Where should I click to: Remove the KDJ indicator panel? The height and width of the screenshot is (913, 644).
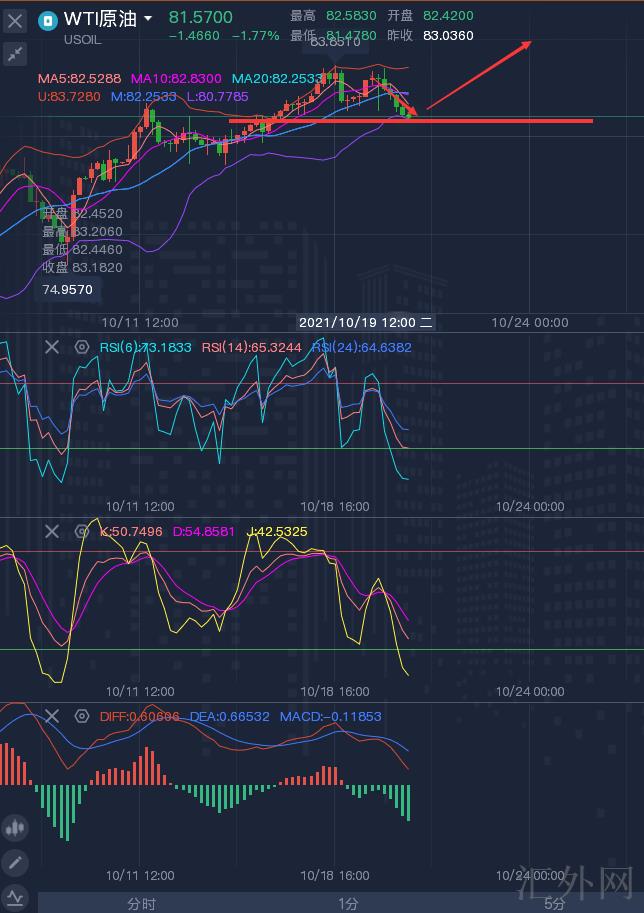[52, 532]
